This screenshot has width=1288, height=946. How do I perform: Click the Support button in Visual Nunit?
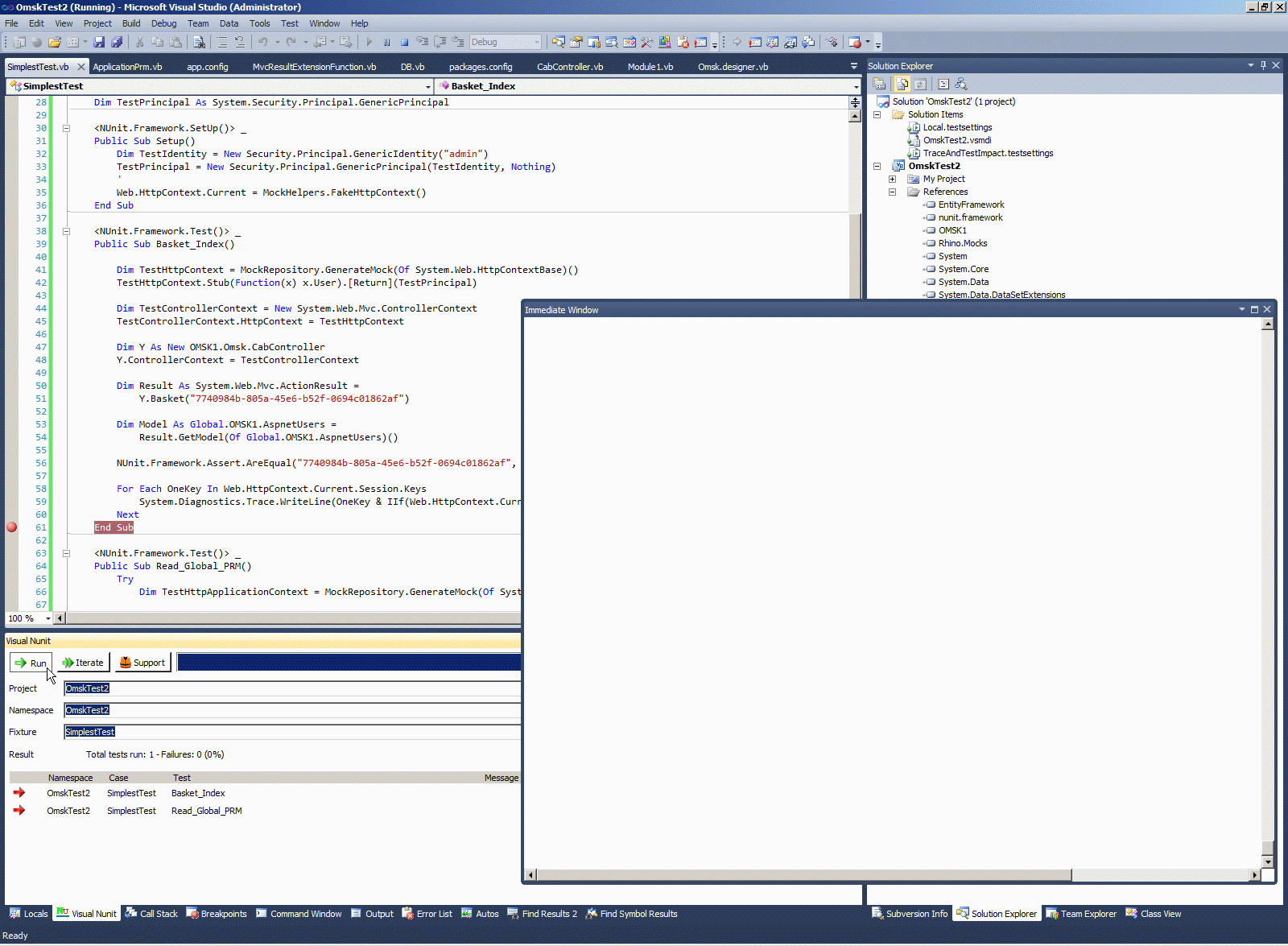click(x=142, y=663)
